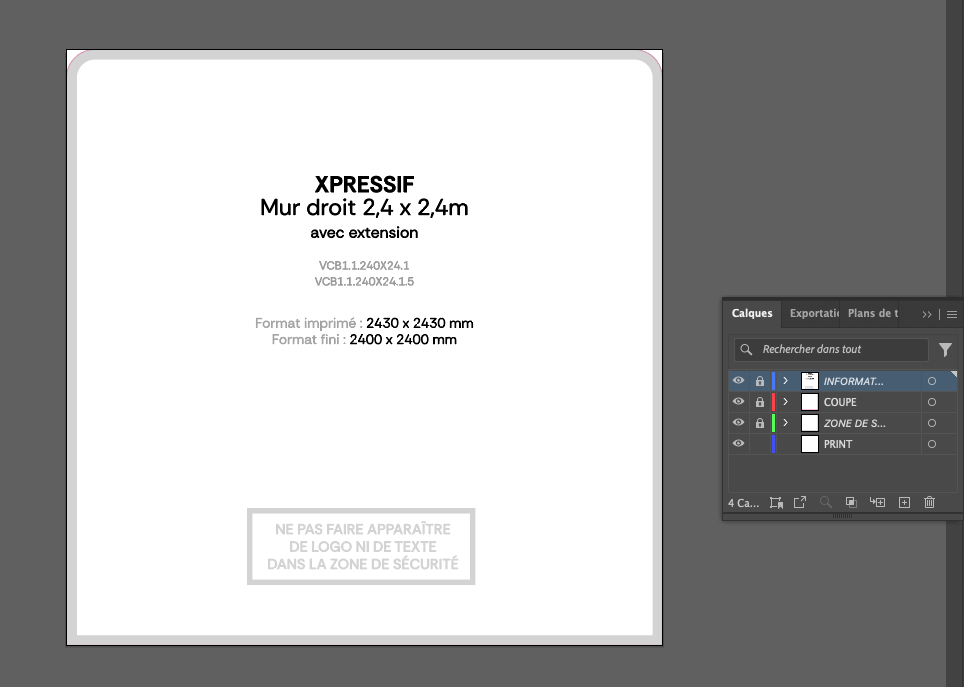This screenshot has height=687, width=964.
Task: Toggle visibility of the PRINT layer
Action: click(738, 444)
